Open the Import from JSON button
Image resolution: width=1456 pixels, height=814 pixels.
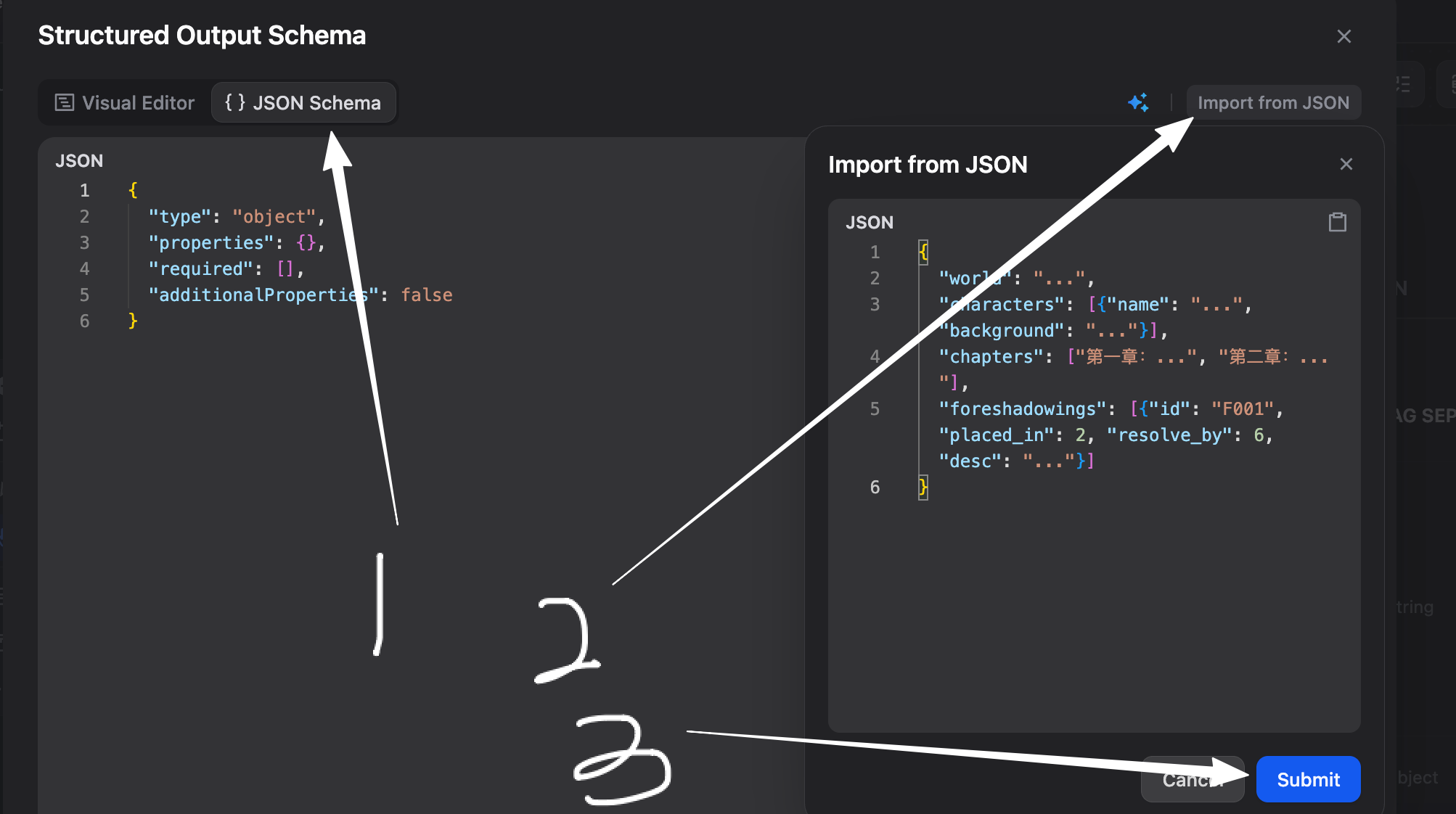tap(1273, 102)
